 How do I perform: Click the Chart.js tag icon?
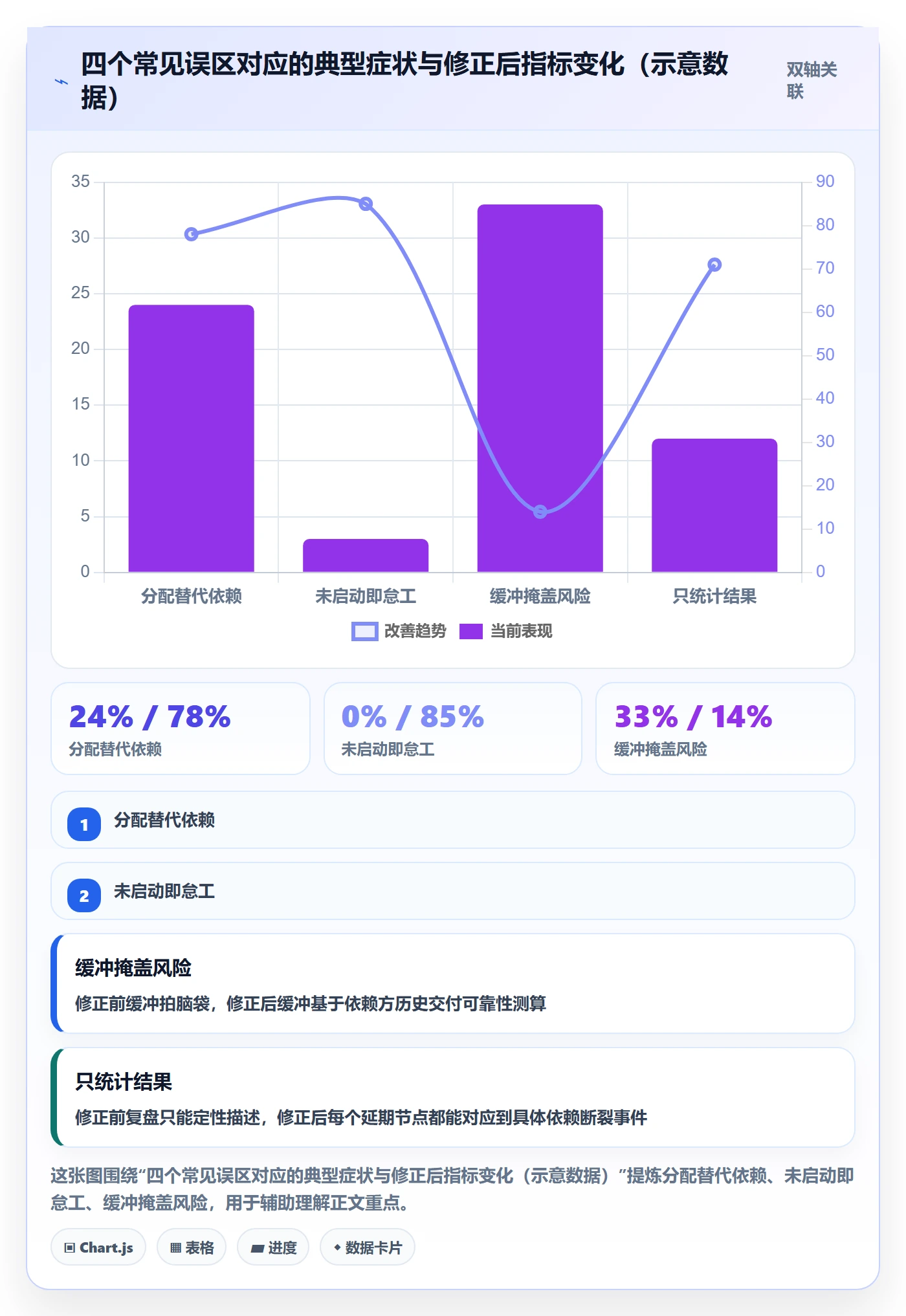tap(70, 1248)
